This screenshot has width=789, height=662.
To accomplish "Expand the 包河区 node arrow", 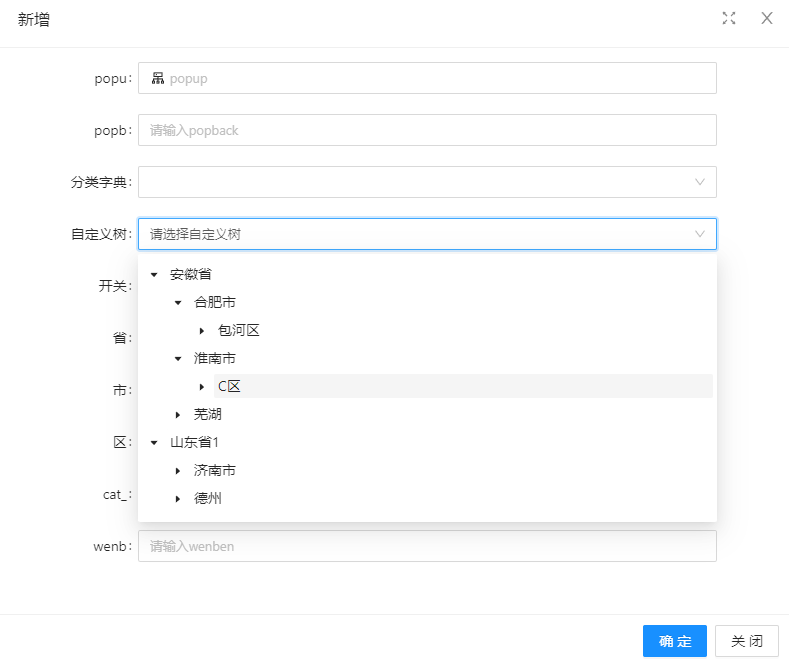I will (202, 331).
